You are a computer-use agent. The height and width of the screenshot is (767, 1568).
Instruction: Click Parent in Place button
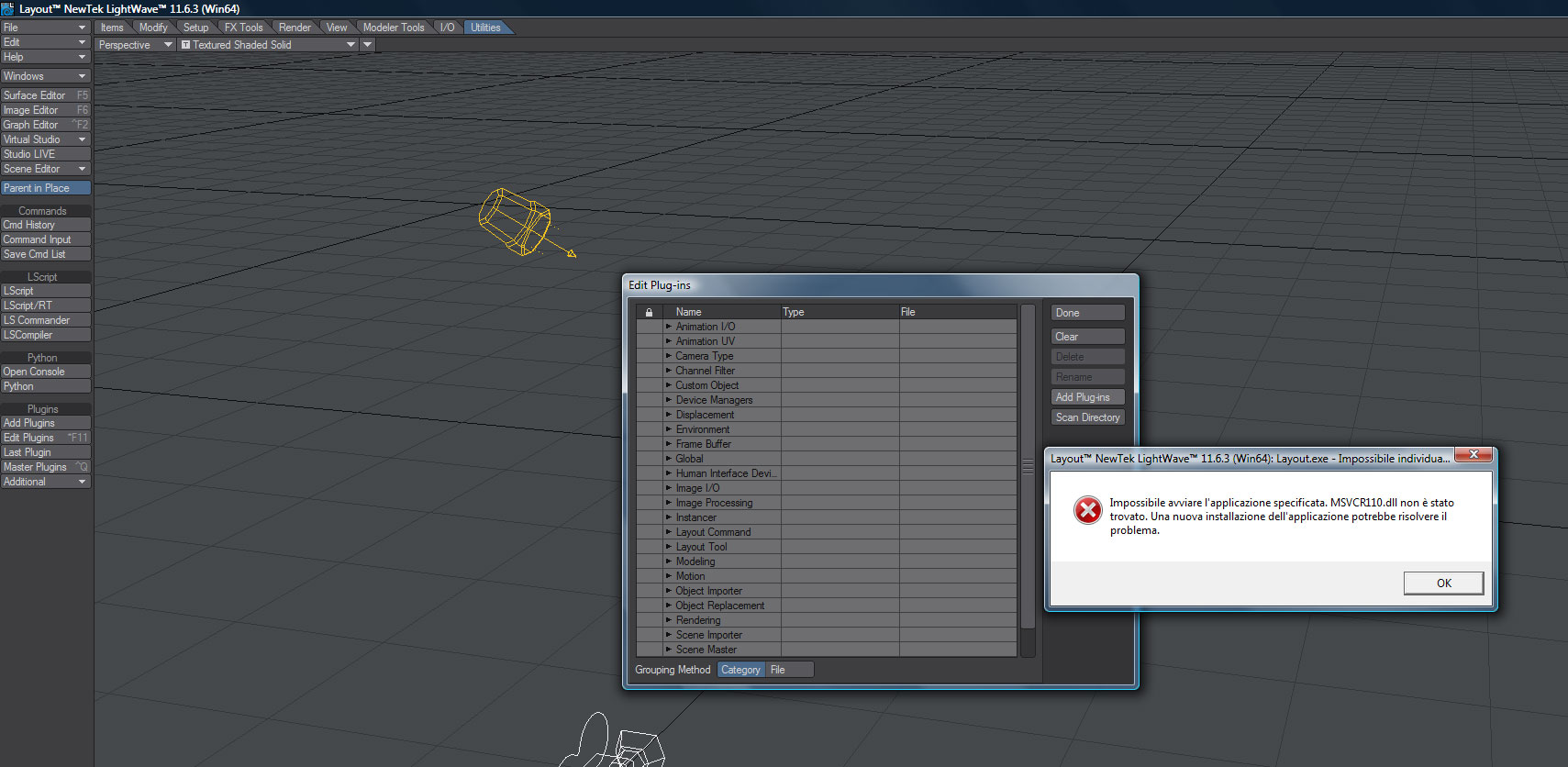point(46,188)
